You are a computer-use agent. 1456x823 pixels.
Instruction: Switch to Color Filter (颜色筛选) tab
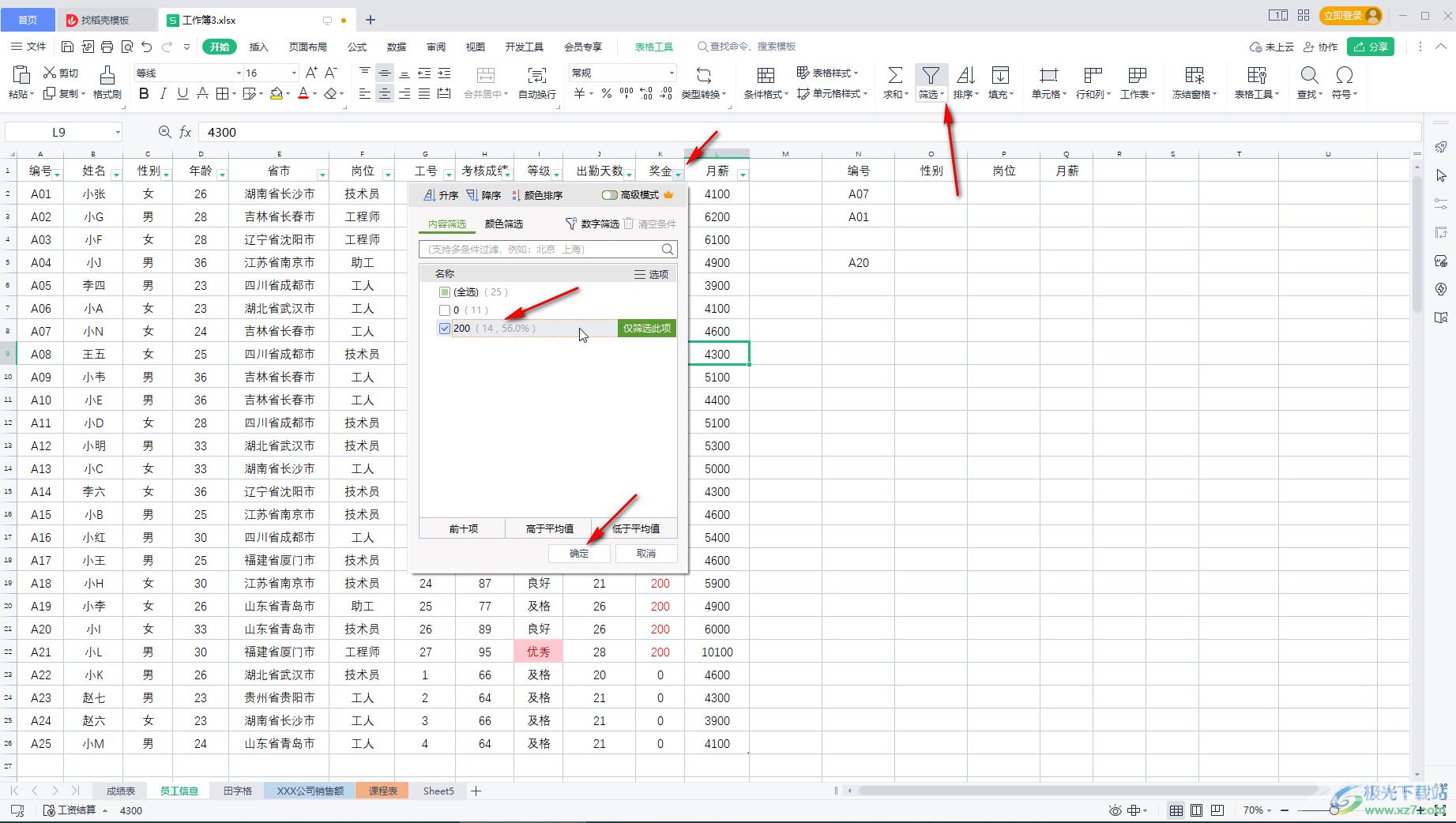point(504,224)
